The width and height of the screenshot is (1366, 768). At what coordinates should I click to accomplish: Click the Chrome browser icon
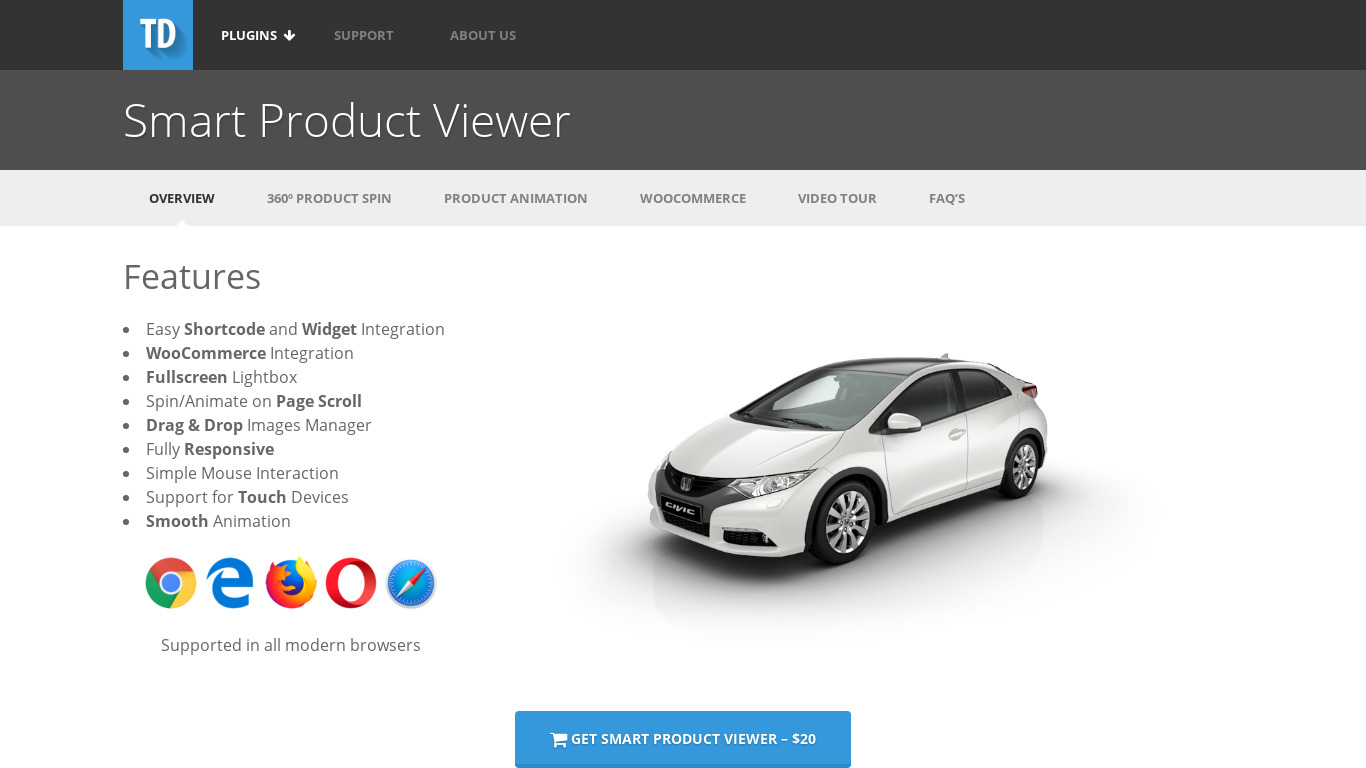click(x=171, y=583)
